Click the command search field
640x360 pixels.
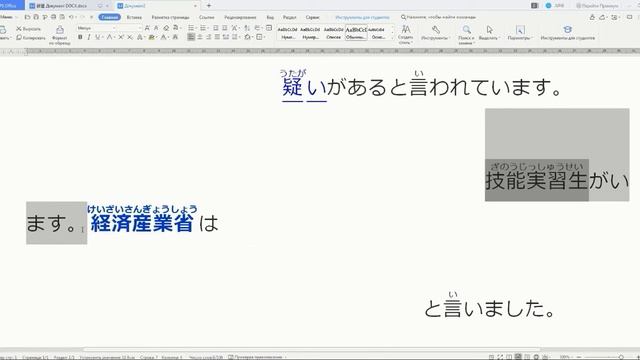point(438,17)
